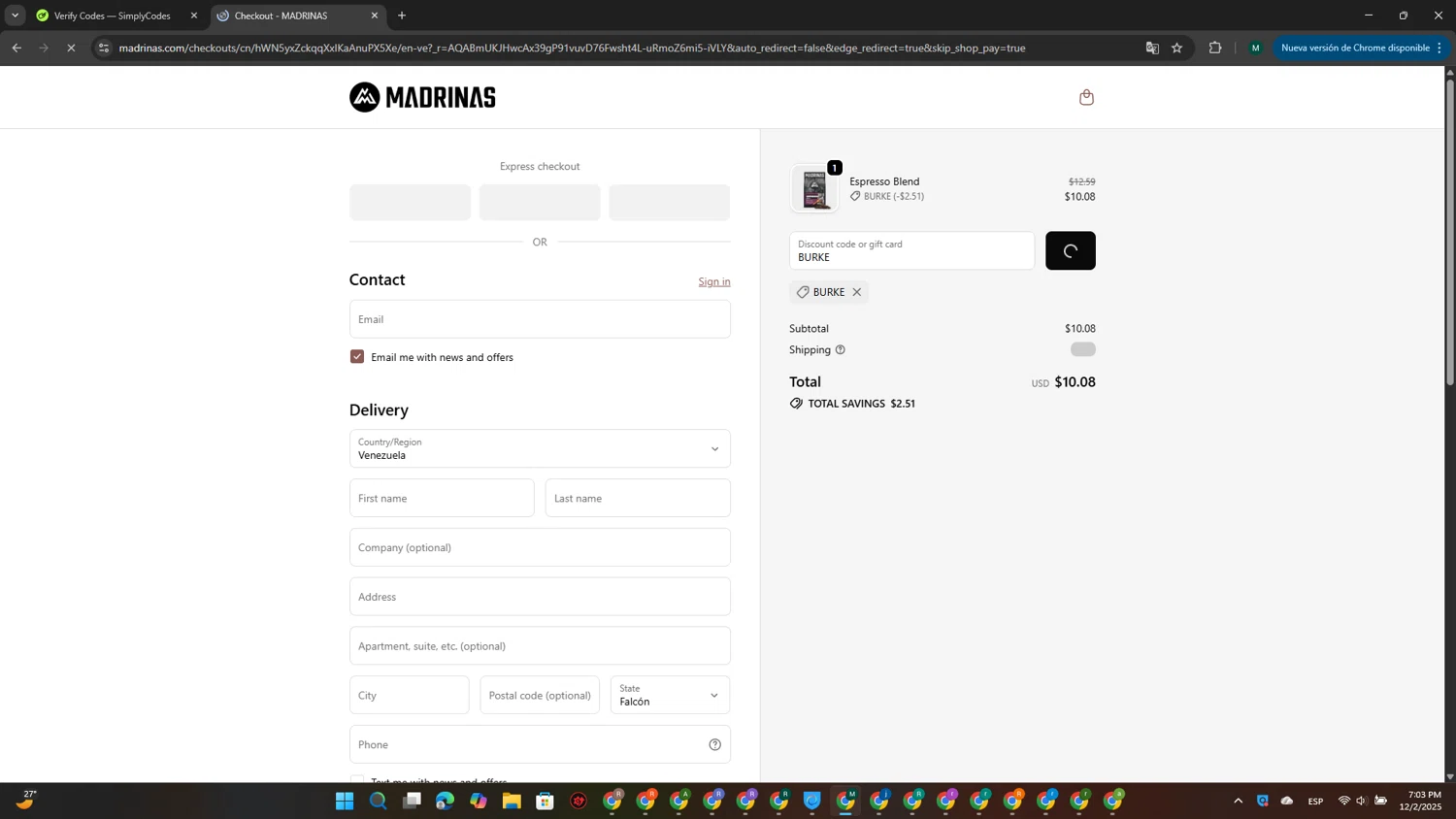Close the Checkout - MADRINAS tab
The width and height of the screenshot is (1456, 819).
click(375, 16)
